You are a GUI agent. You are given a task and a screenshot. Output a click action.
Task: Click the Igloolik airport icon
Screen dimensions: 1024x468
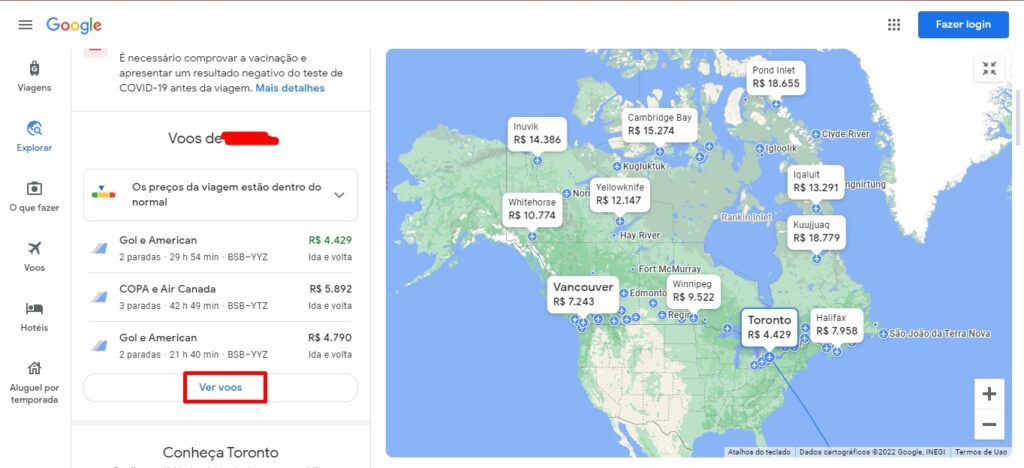760,149
